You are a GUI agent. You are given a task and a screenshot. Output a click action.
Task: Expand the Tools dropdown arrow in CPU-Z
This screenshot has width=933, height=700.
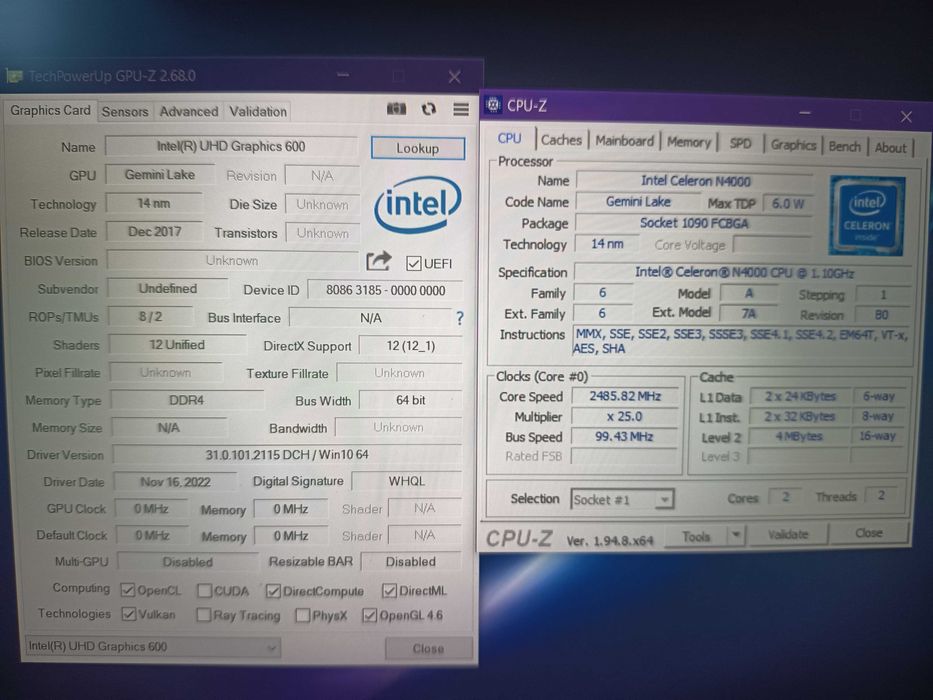click(x=736, y=535)
